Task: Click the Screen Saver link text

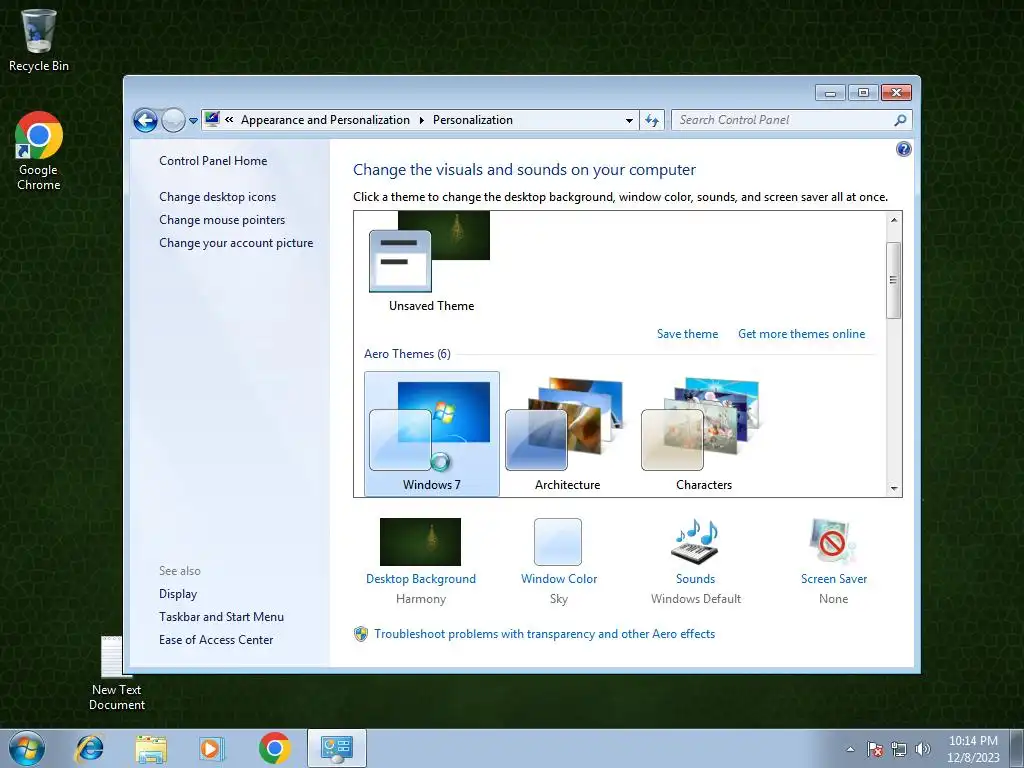Action: tap(834, 579)
